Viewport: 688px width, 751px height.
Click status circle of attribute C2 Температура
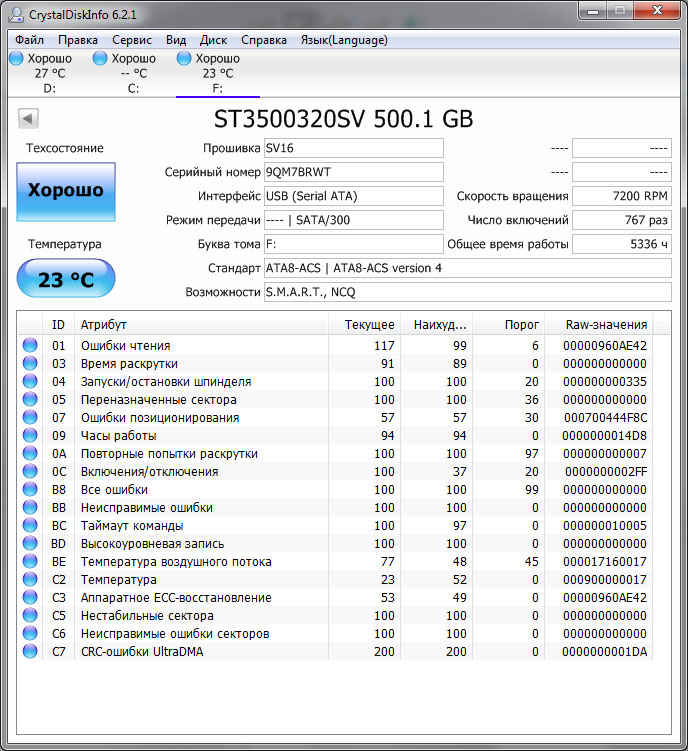point(30,580)
